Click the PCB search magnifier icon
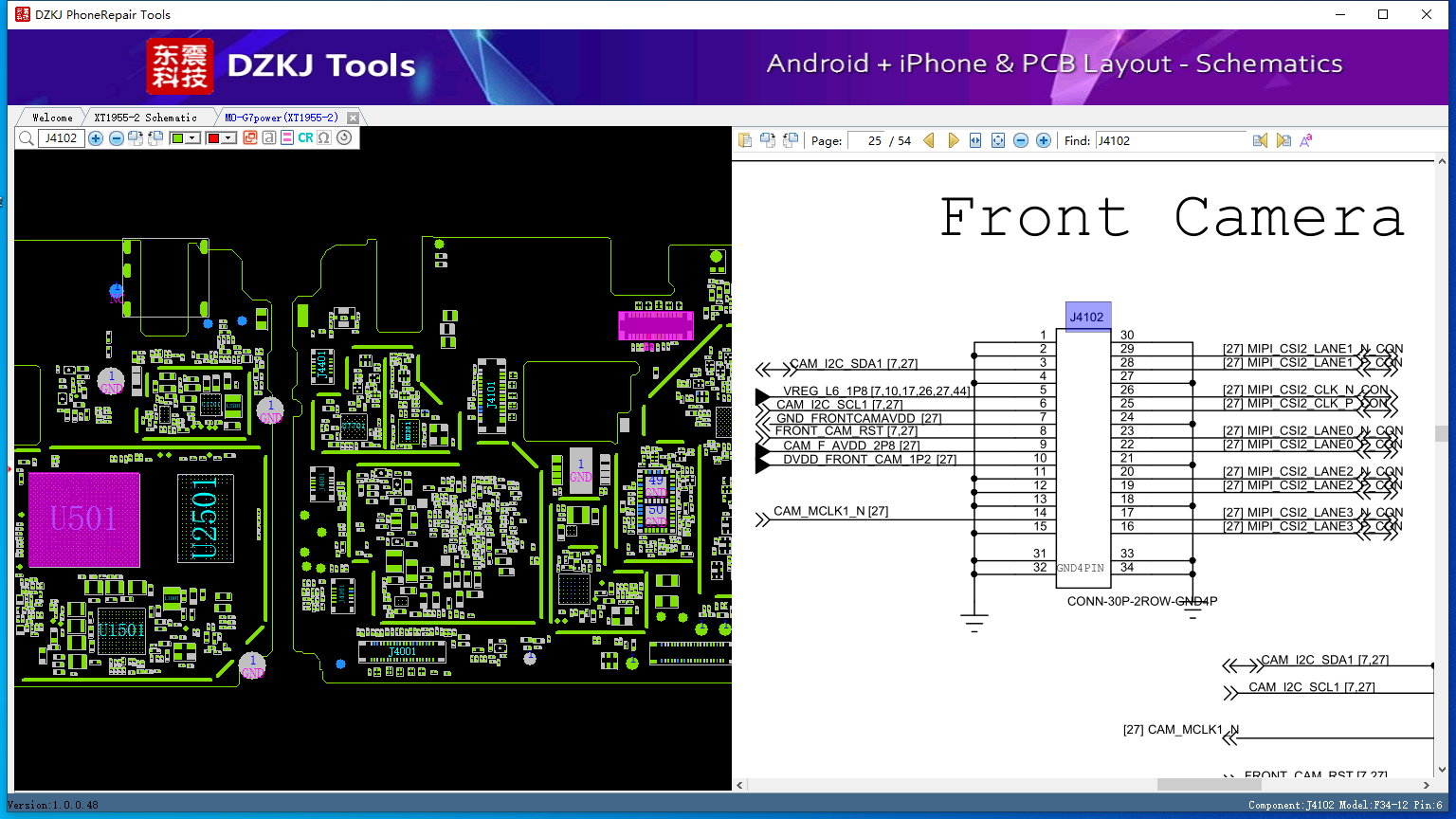Image resolution: width=1456 pixels, height=819 pixels. [26, 138]
